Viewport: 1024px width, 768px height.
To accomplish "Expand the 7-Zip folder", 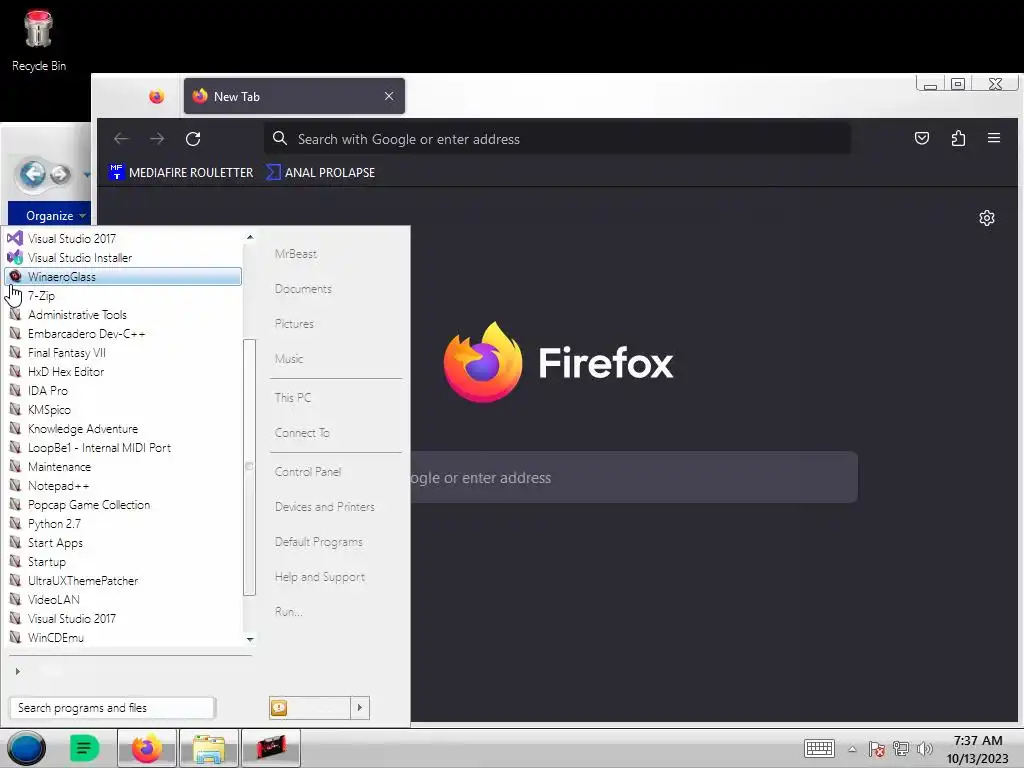I will [123, 296].
